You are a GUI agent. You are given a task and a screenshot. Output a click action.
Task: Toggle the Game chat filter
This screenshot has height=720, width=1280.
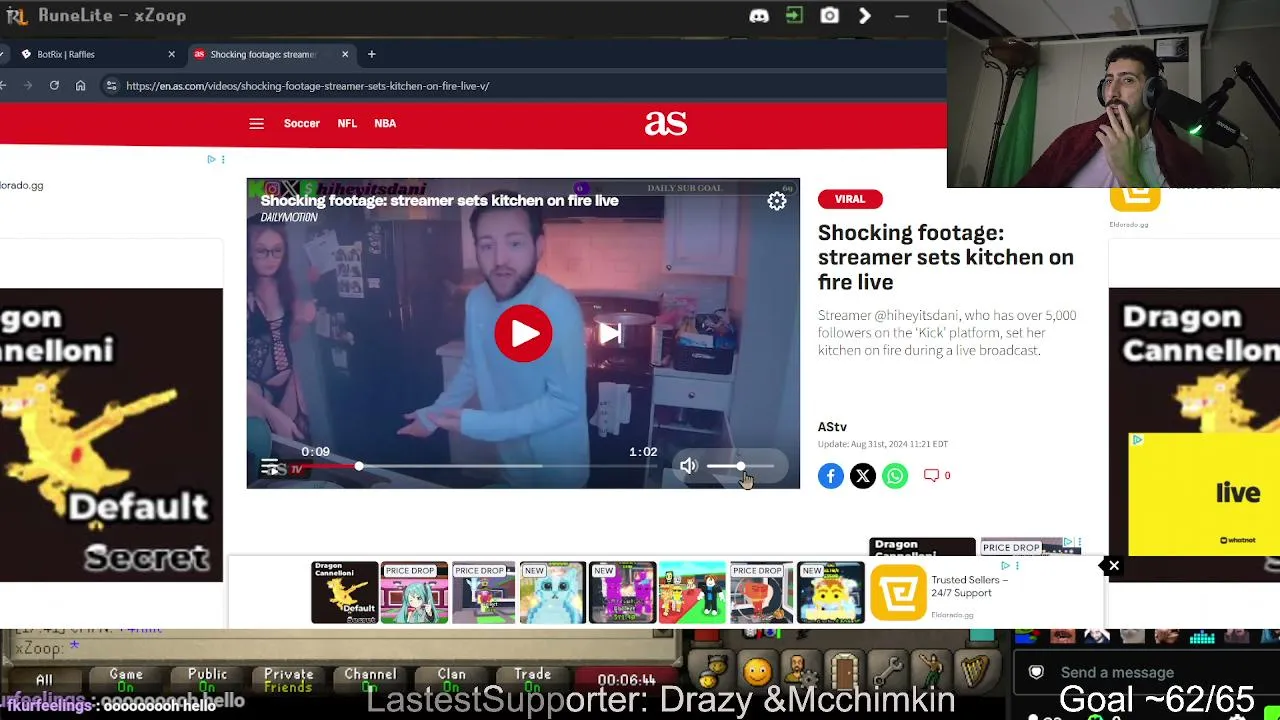click(x=126, y=680)
